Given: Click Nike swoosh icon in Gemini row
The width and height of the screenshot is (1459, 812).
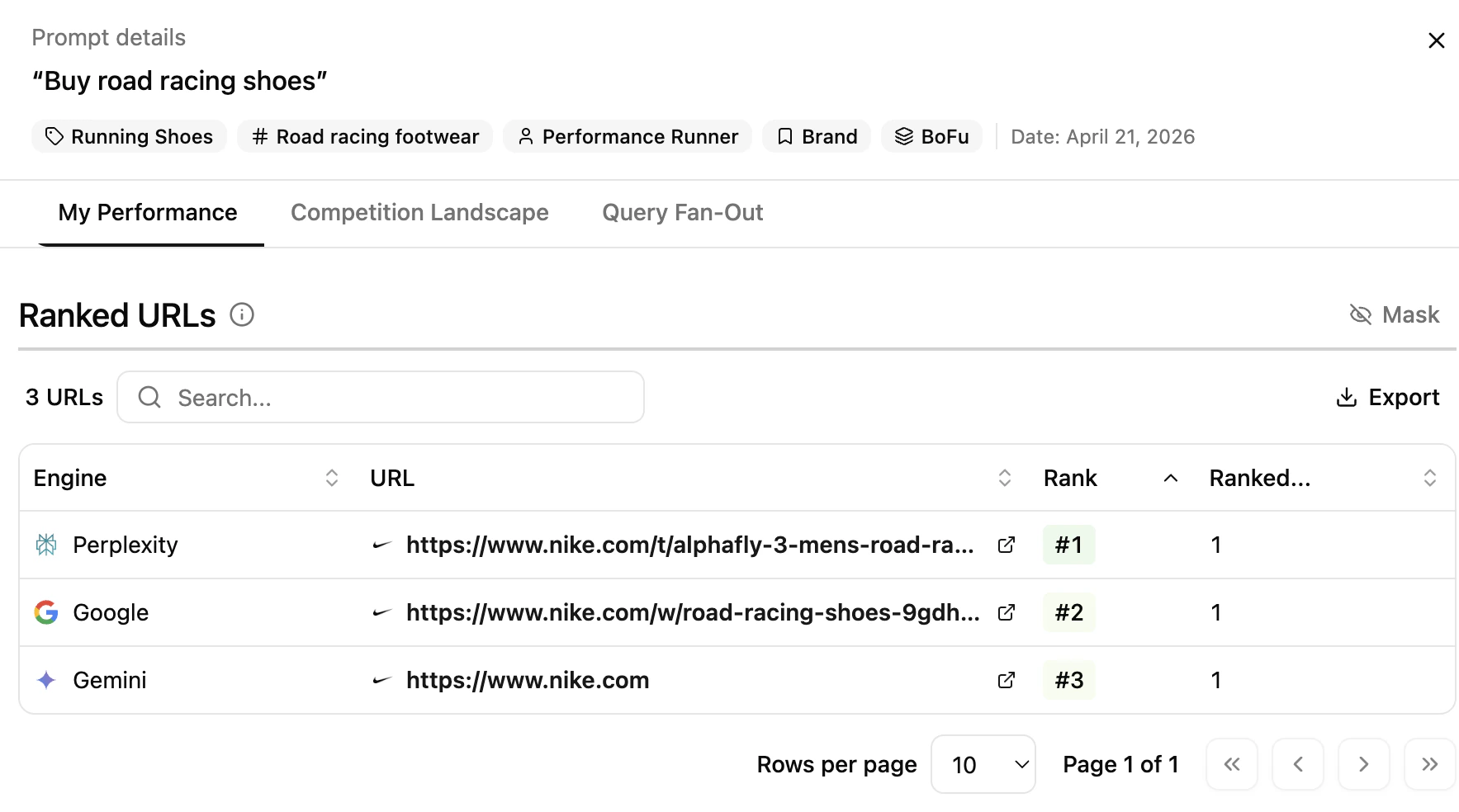Looking at the screenshot, I should [x=381, y=680].
